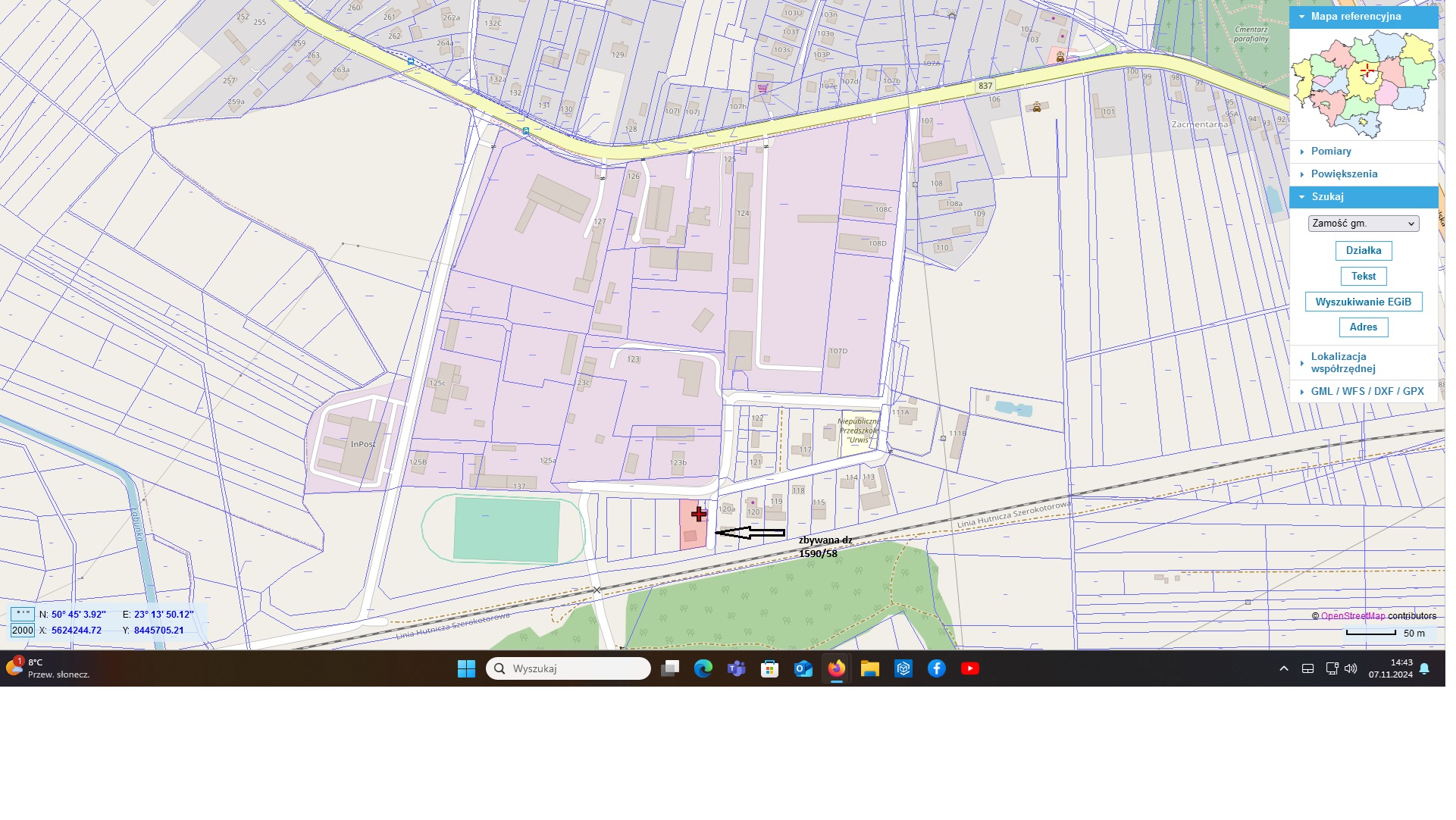
Task: Expand the Powiększenia section
Action: click(x=1344, y=174)
